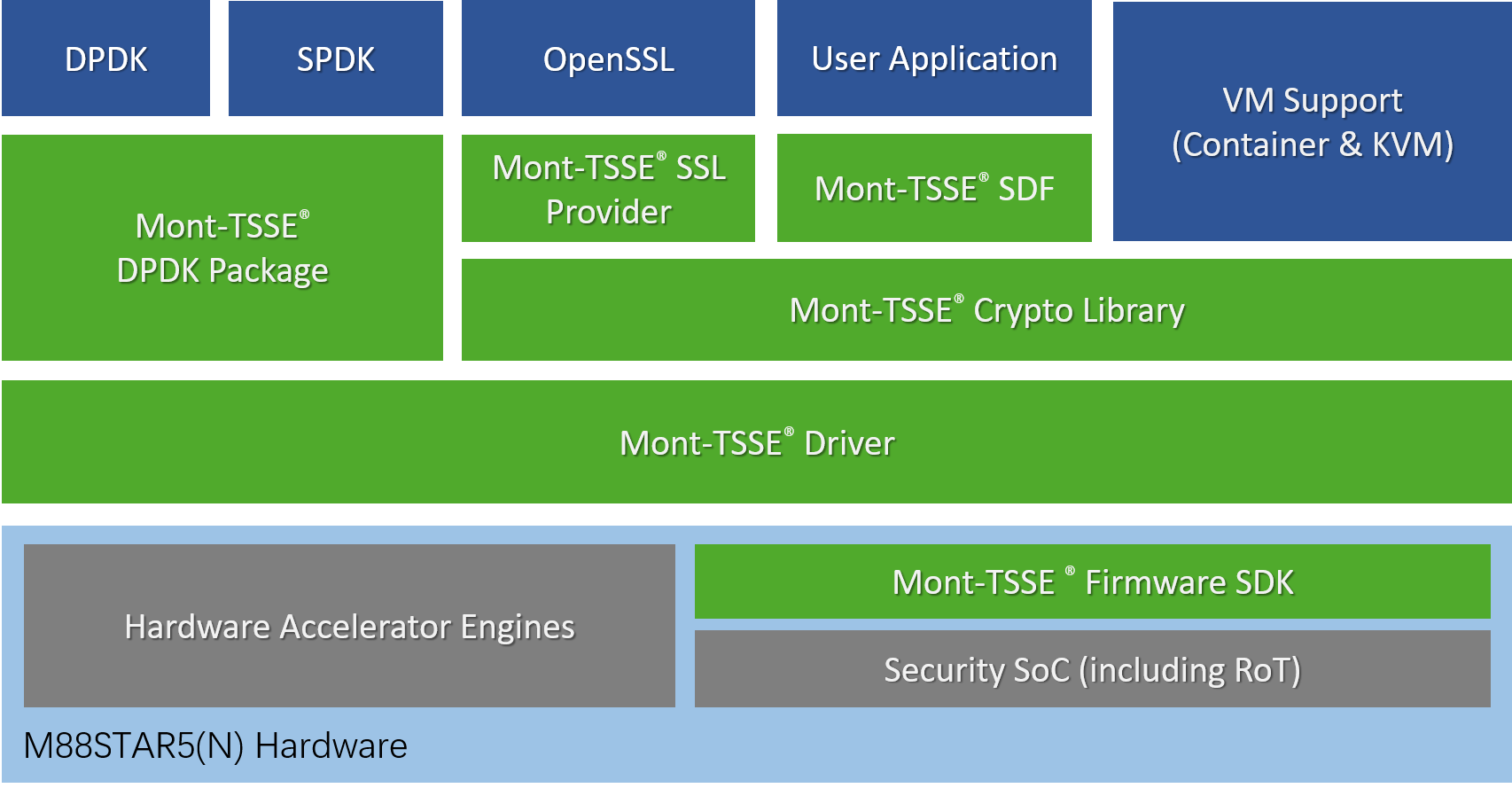Image resolution: width=1512 pixels, height=788 pixels.
Task: Click the Security SoC (including RoT) block
Action: 1093,669
